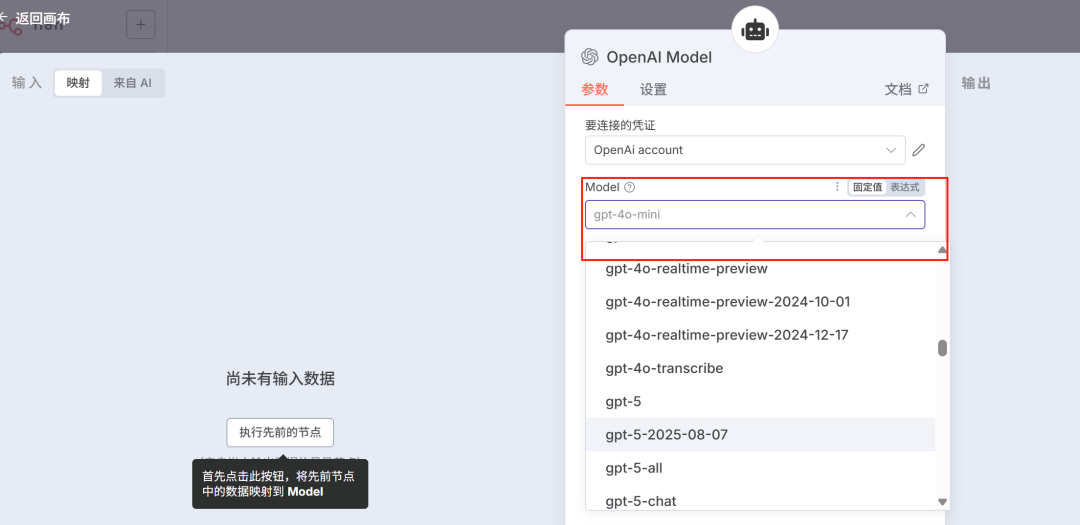Image resolution: width=1080 pixels, height=525 pixels.
Task: Click the gpt-4o-mini model input field
Action: coord(755,215)
